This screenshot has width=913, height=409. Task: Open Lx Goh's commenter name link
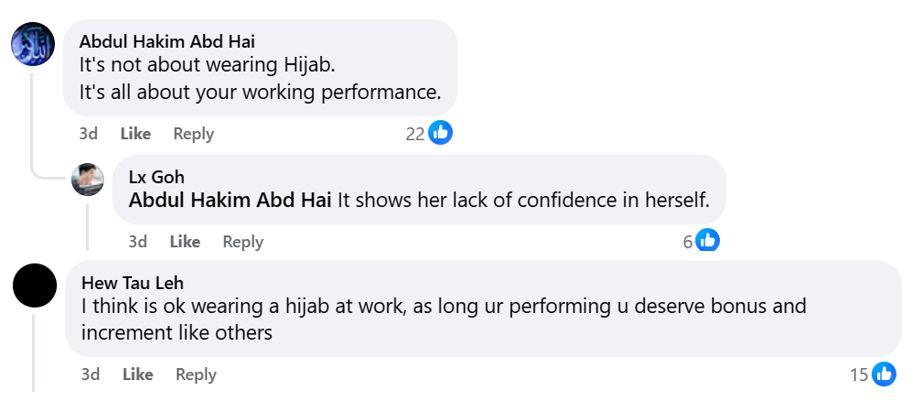(x=156, y=177)
